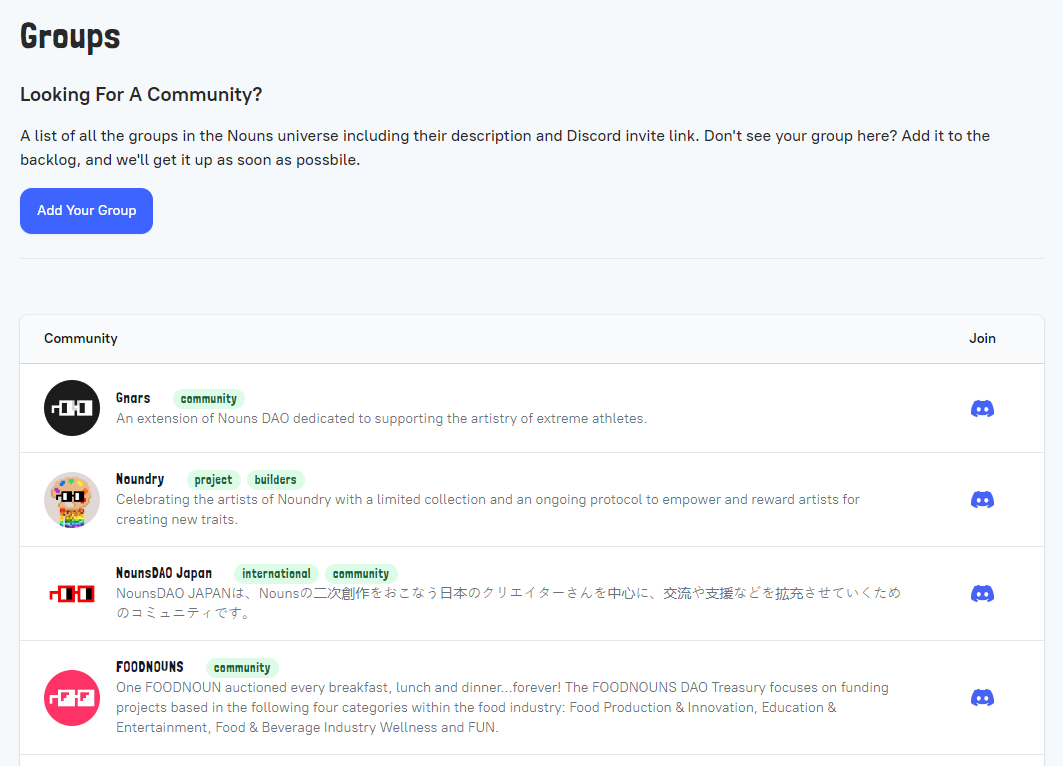Click the Groups page heading
Screen dimensions: 1063x766
pyautogui.click(x=71, y=37)
